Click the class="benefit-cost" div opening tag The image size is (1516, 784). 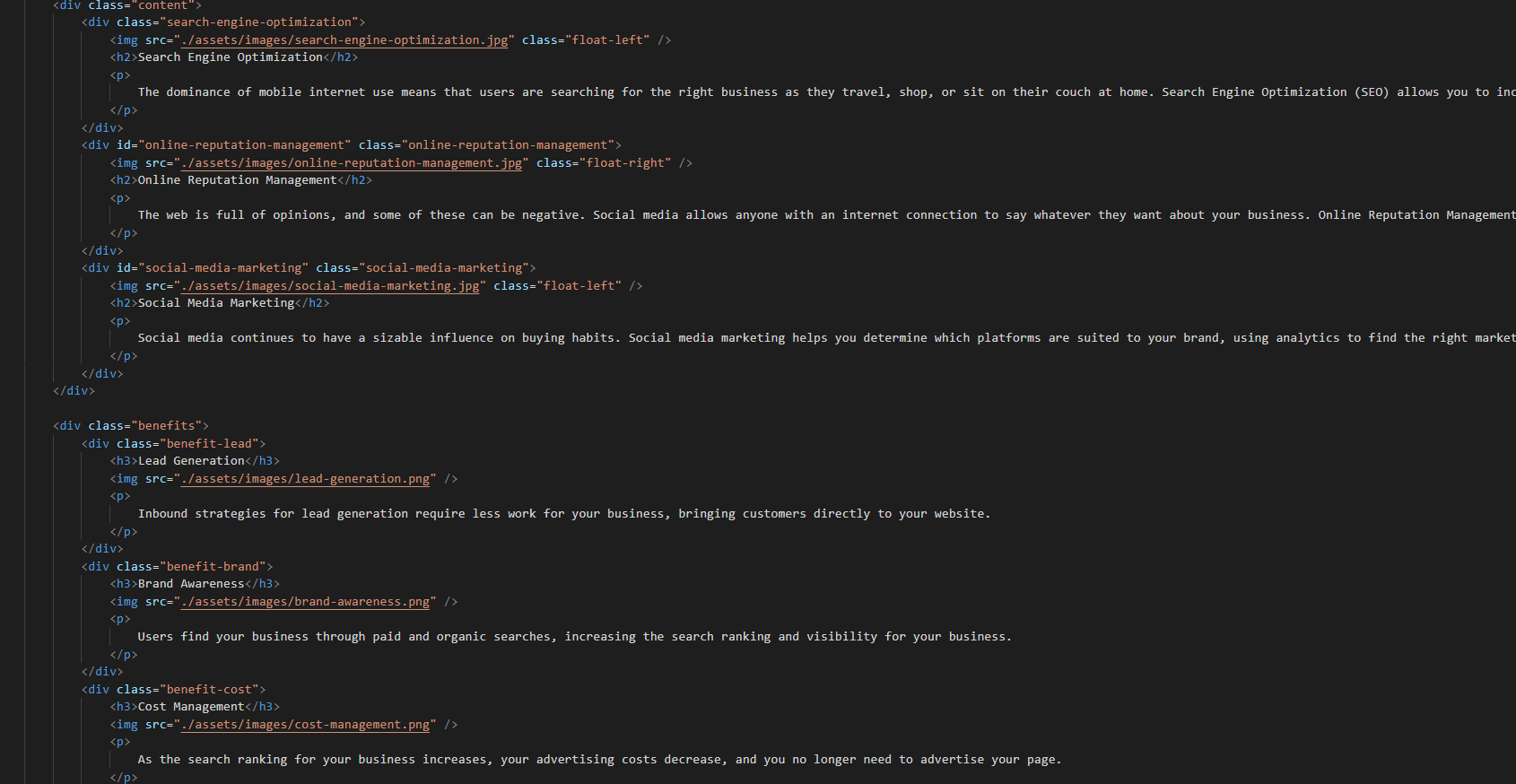pos(173,690)
